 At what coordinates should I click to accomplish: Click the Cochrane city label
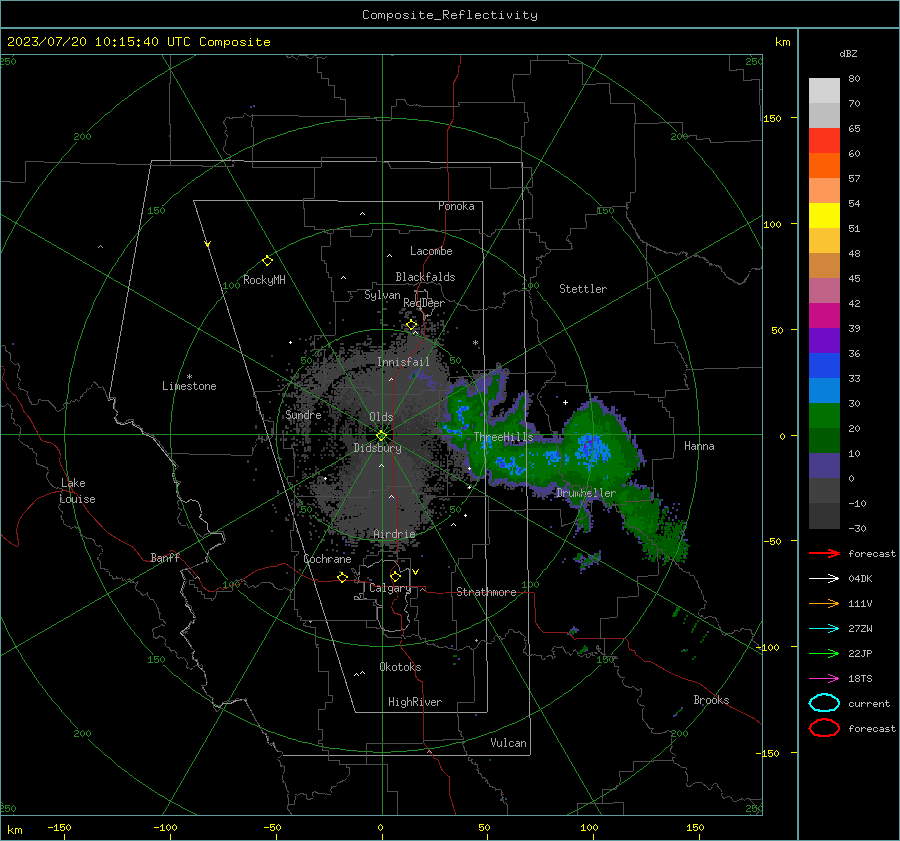pyautogui.click(x=327, y=559)
